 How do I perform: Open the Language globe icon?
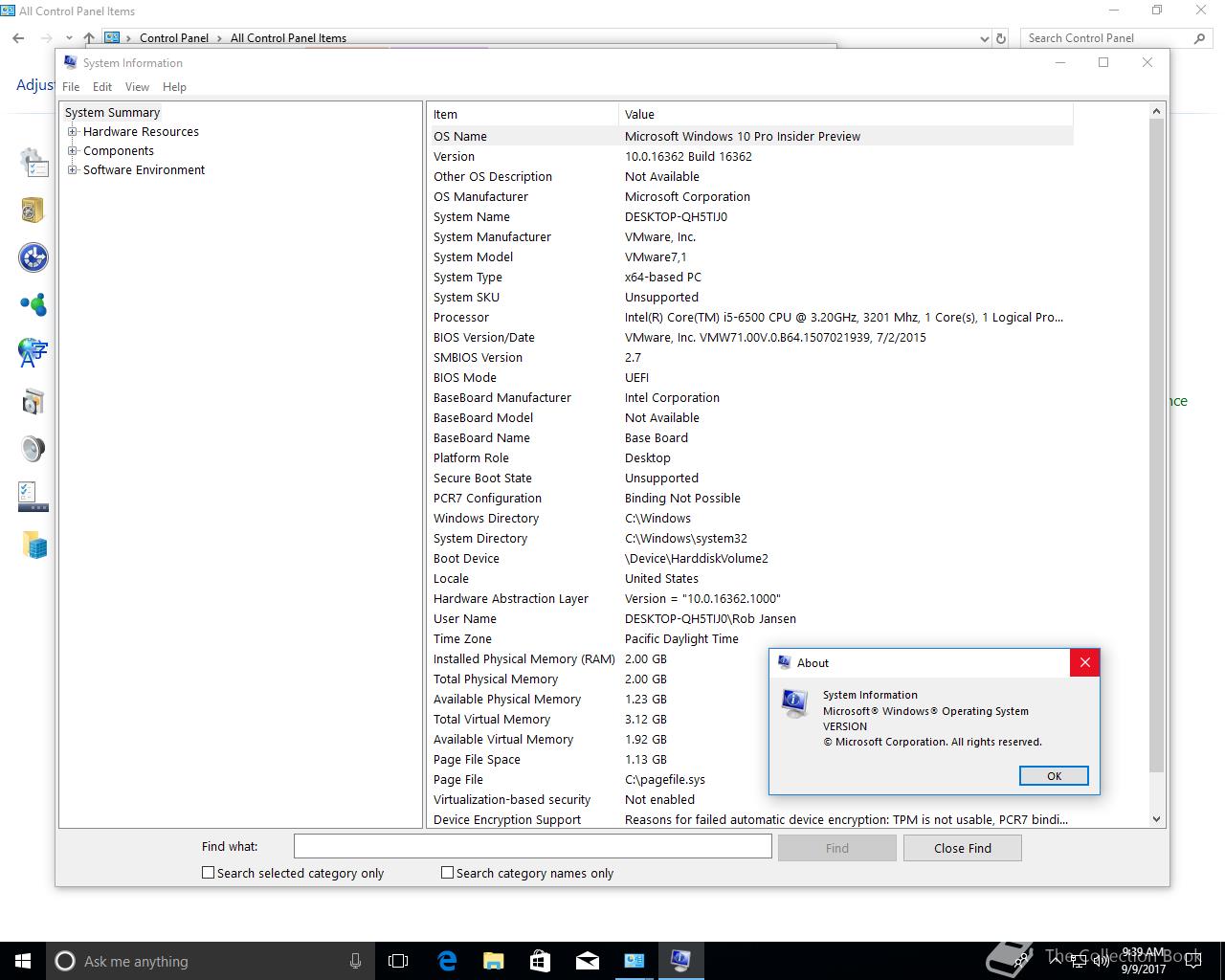(x=33, y=352)
